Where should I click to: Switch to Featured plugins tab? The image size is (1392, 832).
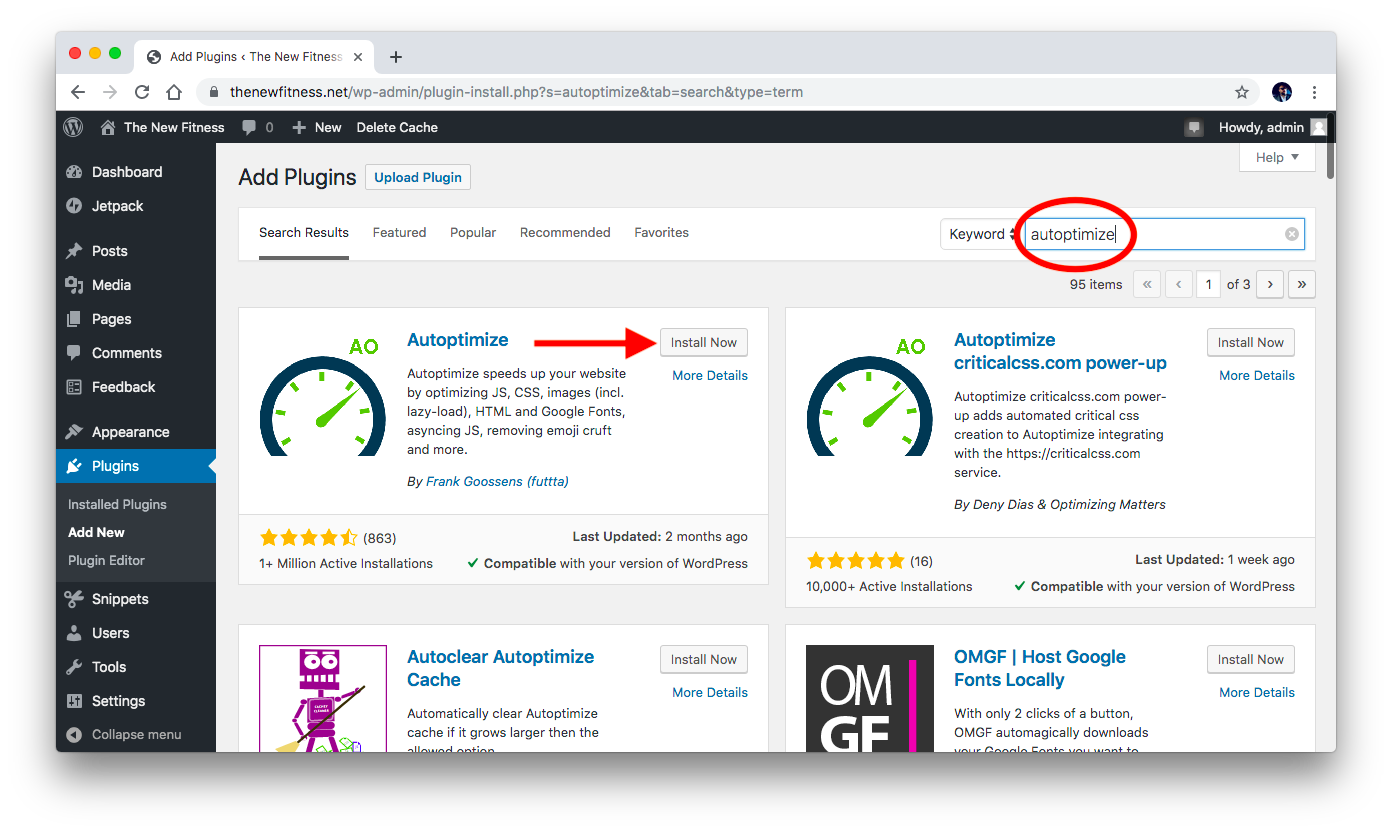(x=399, y=232)
